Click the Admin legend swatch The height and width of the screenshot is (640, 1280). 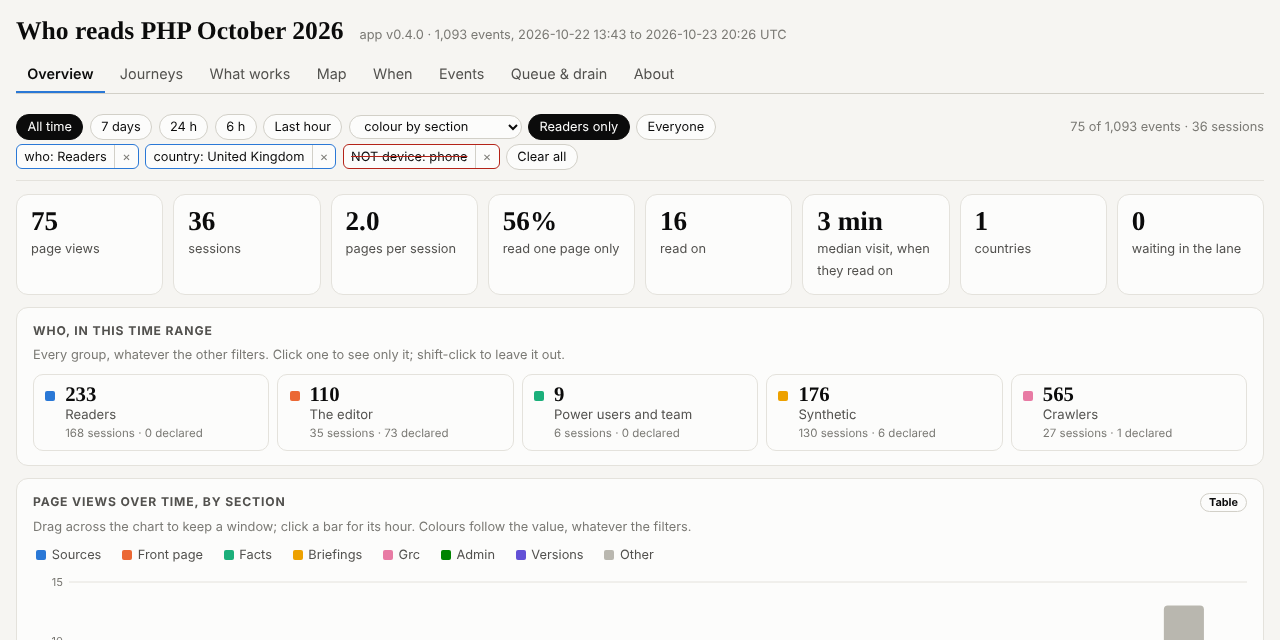[x=446, y=555]
